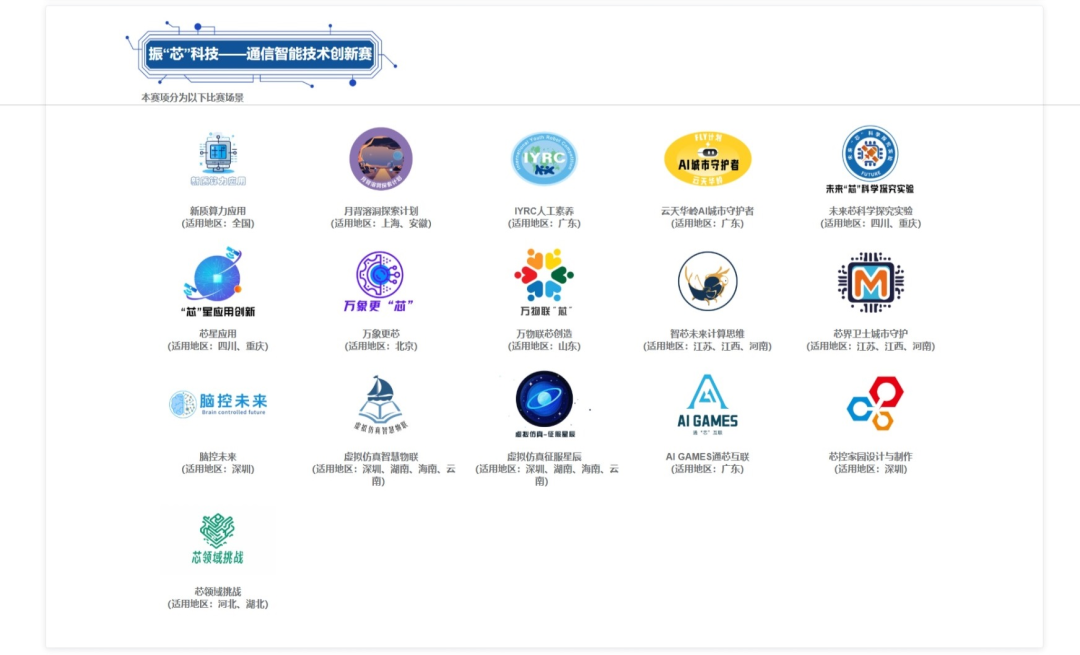Click the IYRC人工素养 title text
Screen dimensions: 1080x655
[544, 211]
